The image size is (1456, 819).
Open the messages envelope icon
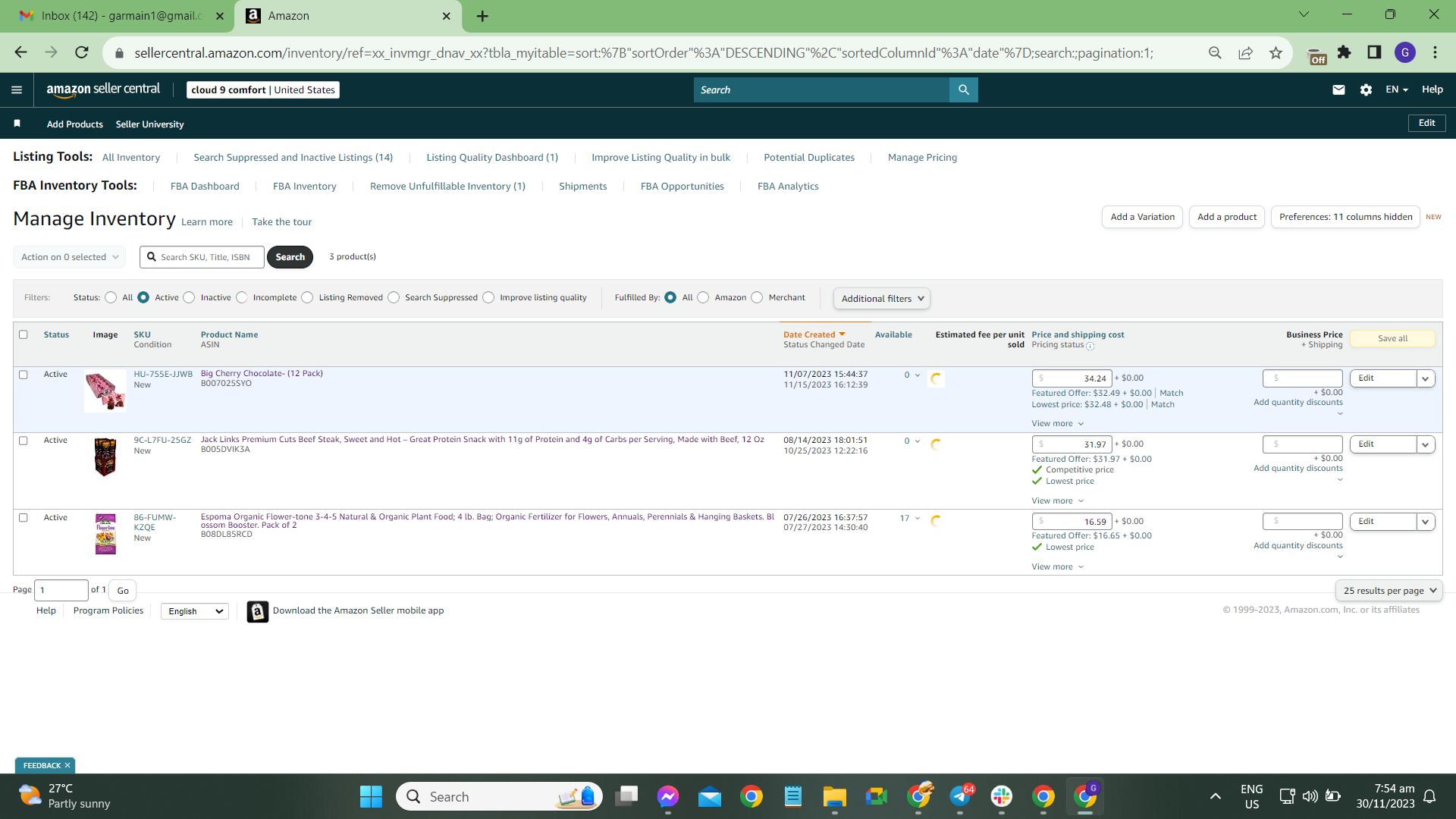click(1338, 89)
